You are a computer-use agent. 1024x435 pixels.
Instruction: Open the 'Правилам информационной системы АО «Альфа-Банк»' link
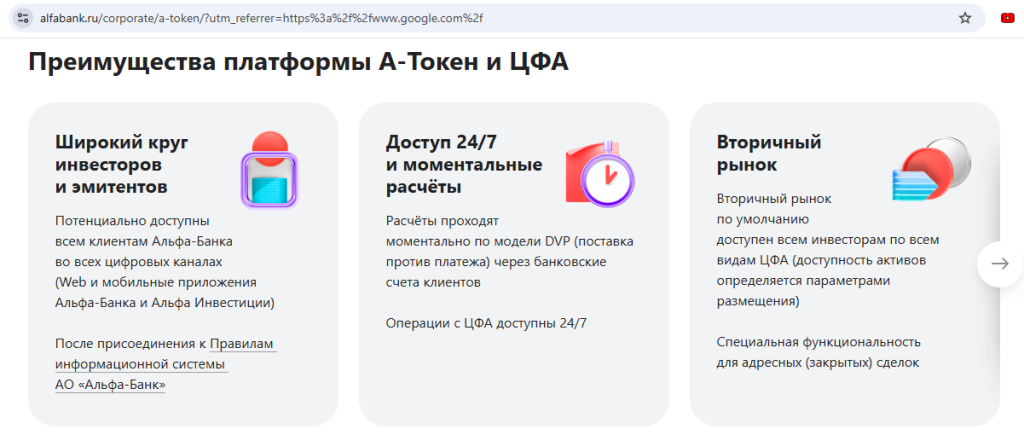click(x=166, y=364)
